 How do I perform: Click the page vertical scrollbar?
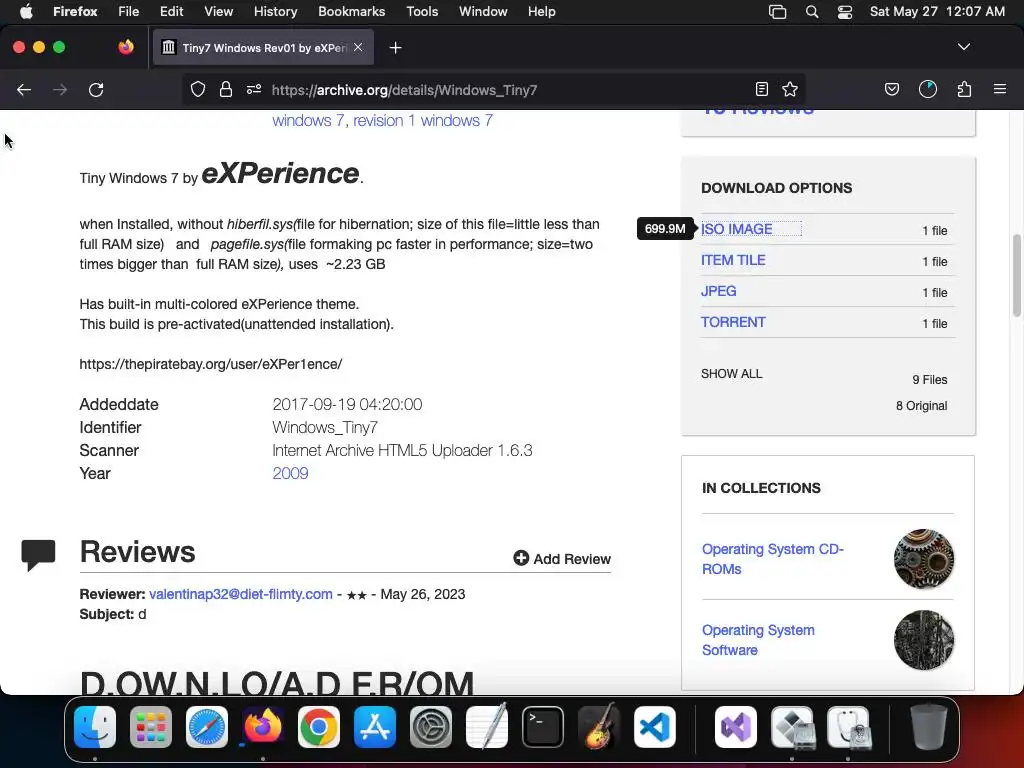point(1016,275)
